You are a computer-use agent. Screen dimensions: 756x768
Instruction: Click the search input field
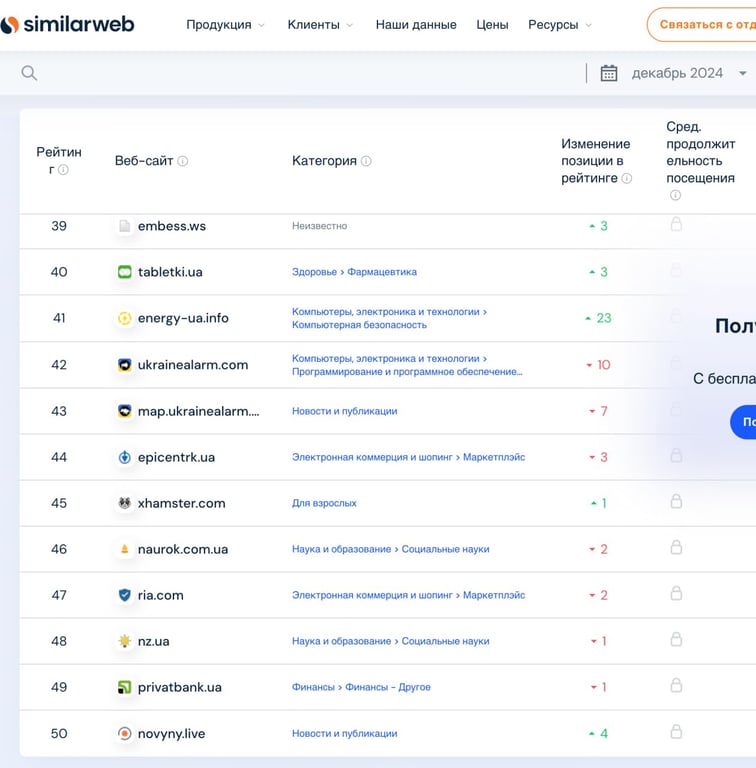click(x=300, y=73)
